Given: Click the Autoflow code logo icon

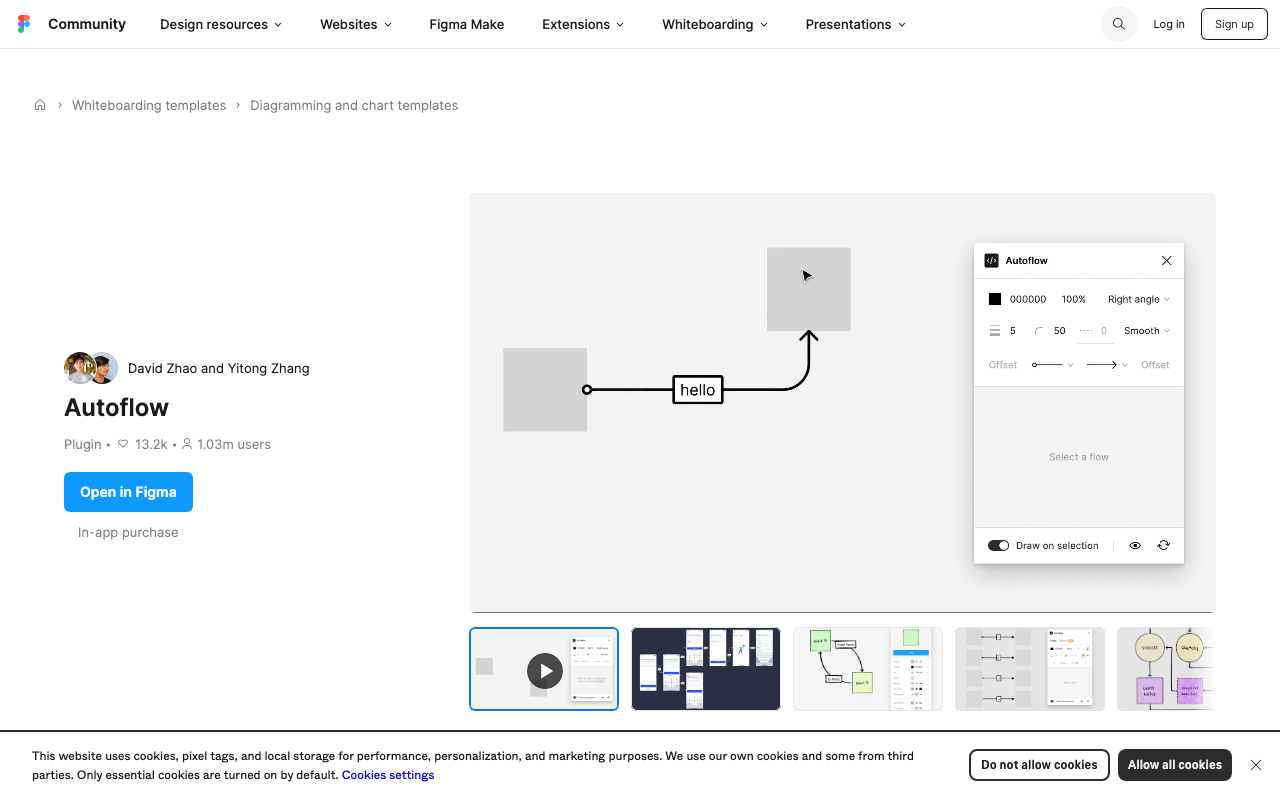Looking at the screenshot, I should (x=991, y=261).
